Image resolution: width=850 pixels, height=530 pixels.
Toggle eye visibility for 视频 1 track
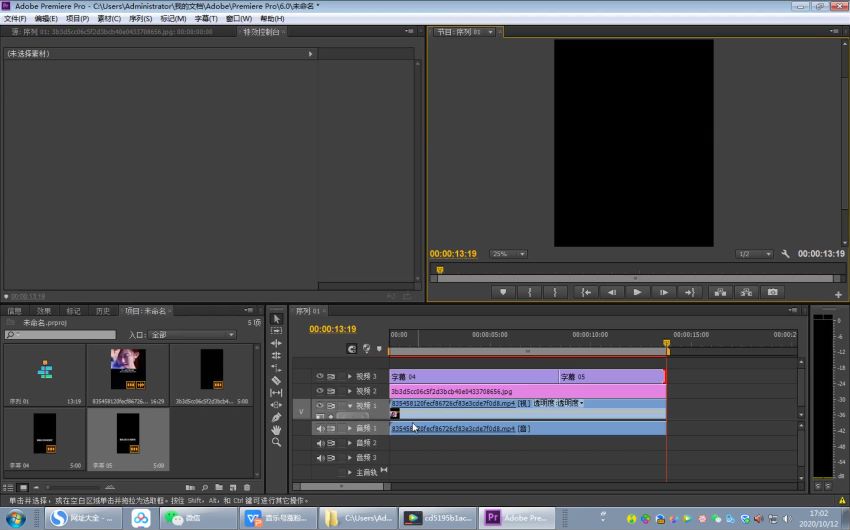(x=319, y=405)
